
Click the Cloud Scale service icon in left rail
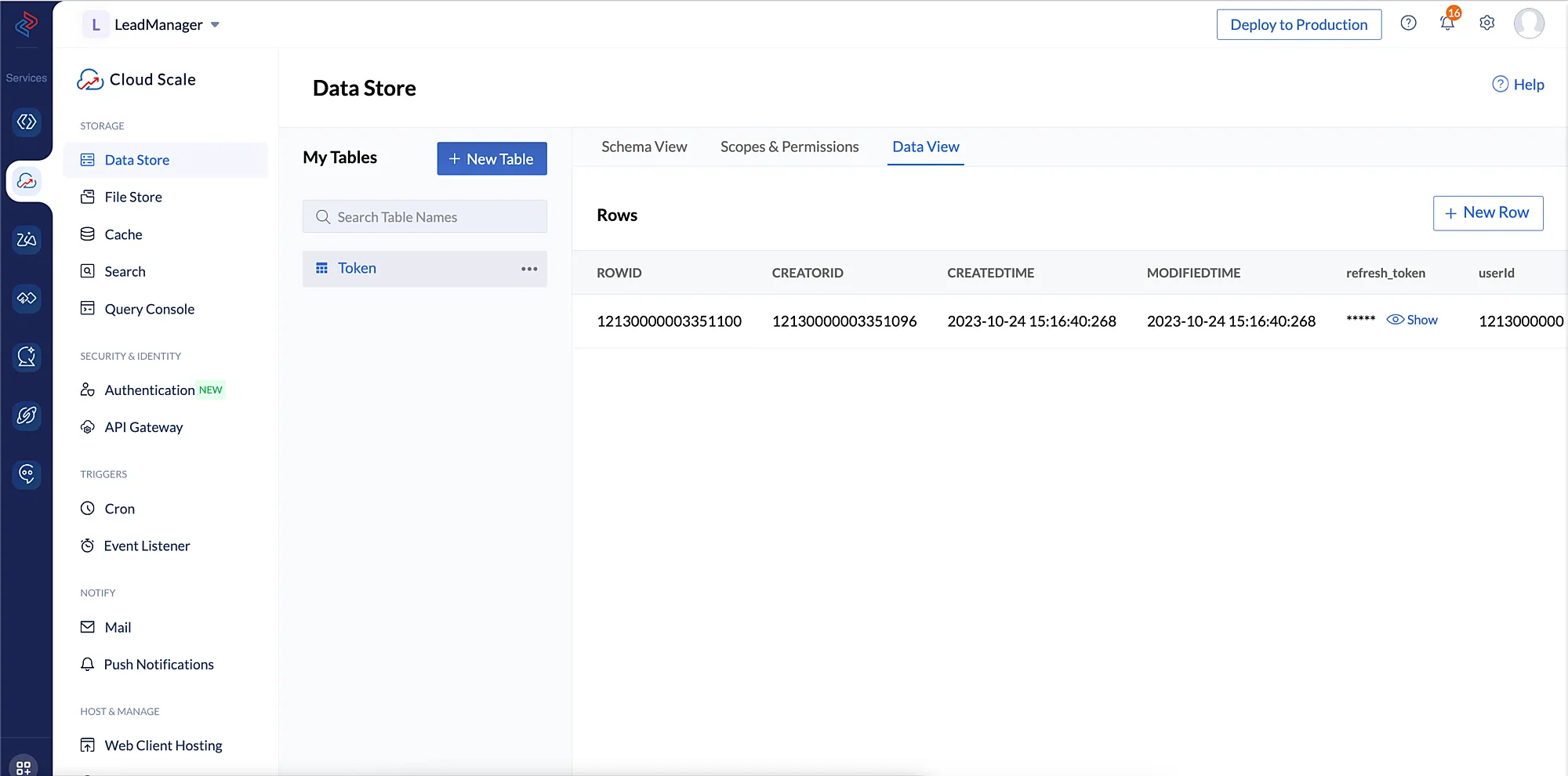27,181
